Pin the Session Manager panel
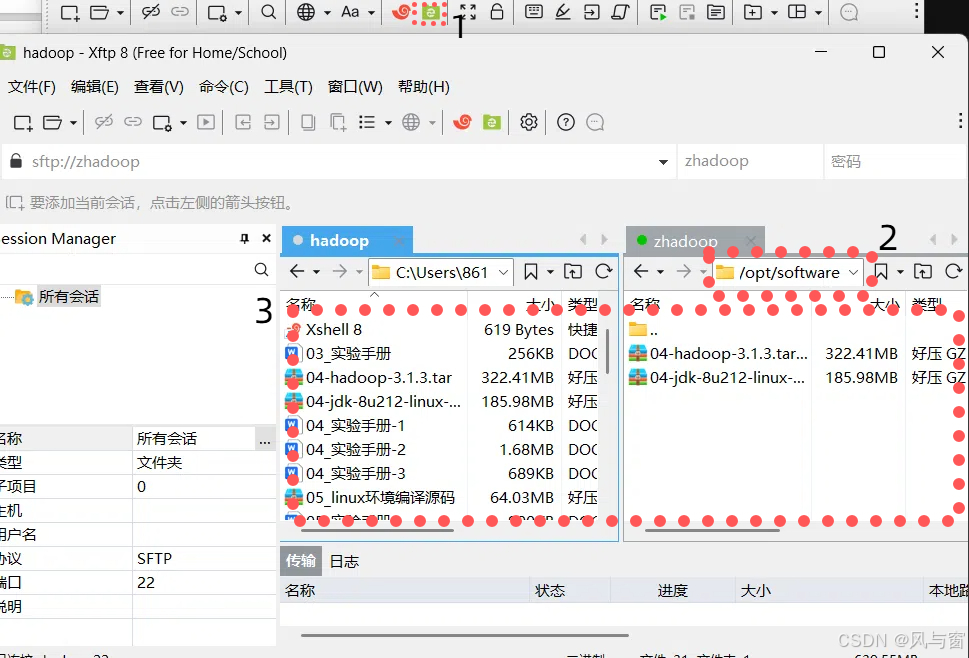This screenshot has width=969, height=658. pos(245,238)
